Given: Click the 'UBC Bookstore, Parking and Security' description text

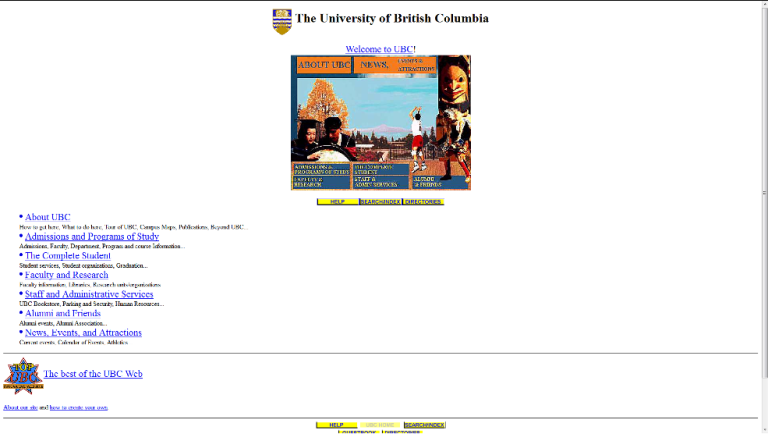Looking at the screenshot, I should click(92, 304).
